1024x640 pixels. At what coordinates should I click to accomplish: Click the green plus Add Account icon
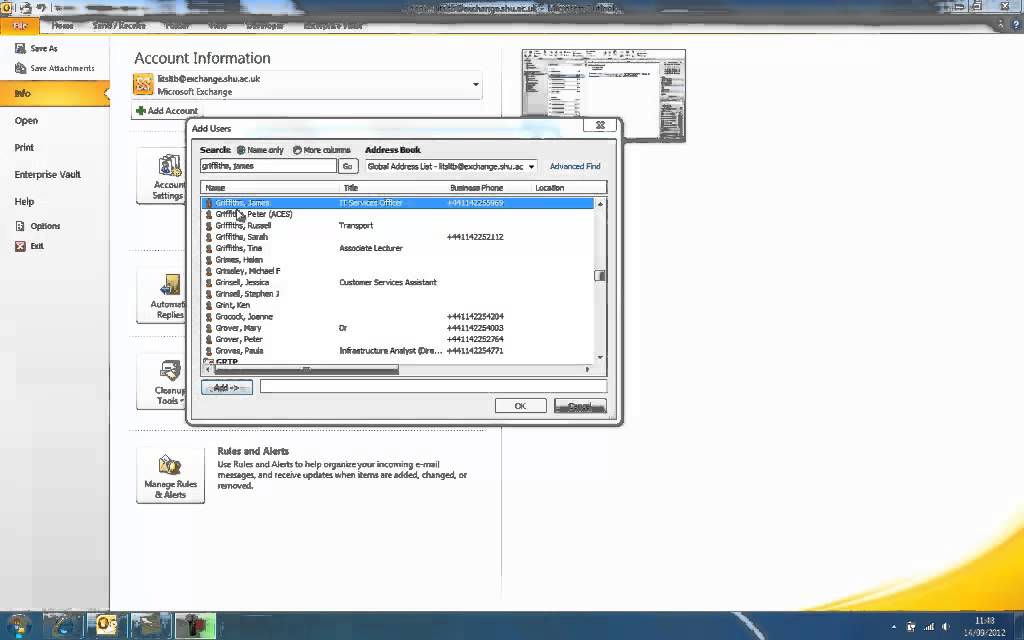click(x=140, y=110)
